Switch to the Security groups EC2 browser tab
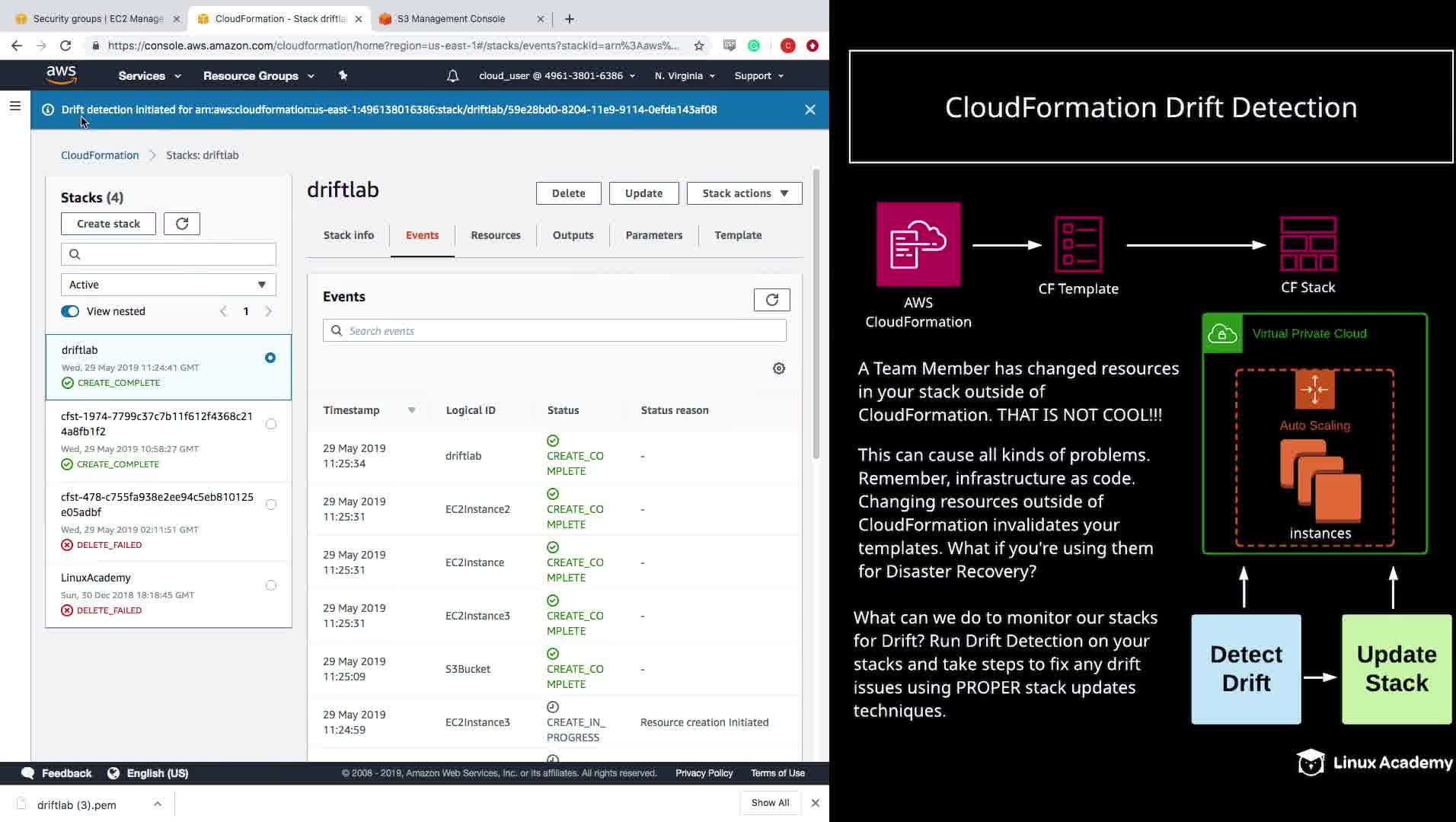This screenshot has height=822, width=1456. pos(98,19)
